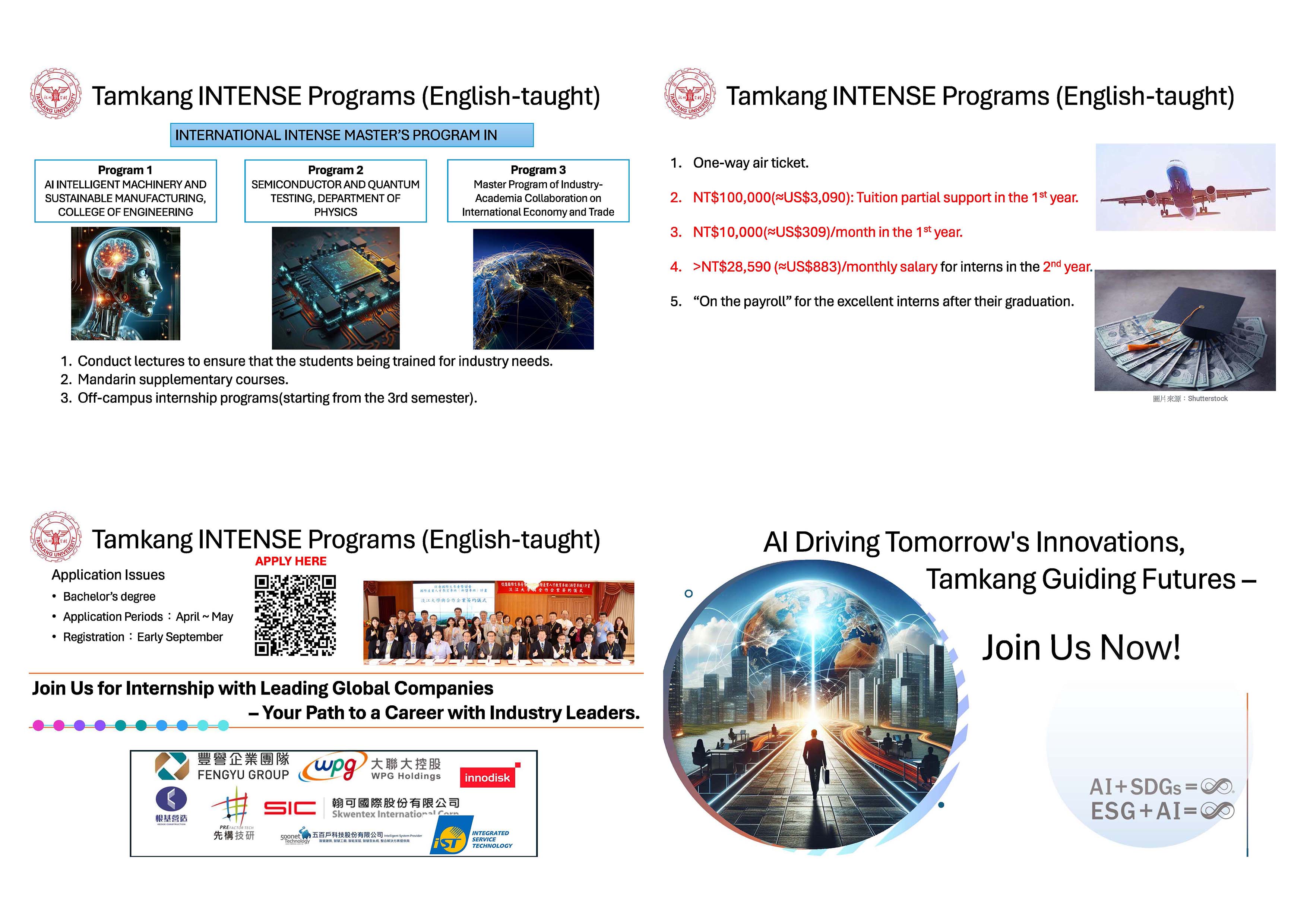Click the application QR code
Viewport: 1307px width, 924px height.
[x=295, y=616]
